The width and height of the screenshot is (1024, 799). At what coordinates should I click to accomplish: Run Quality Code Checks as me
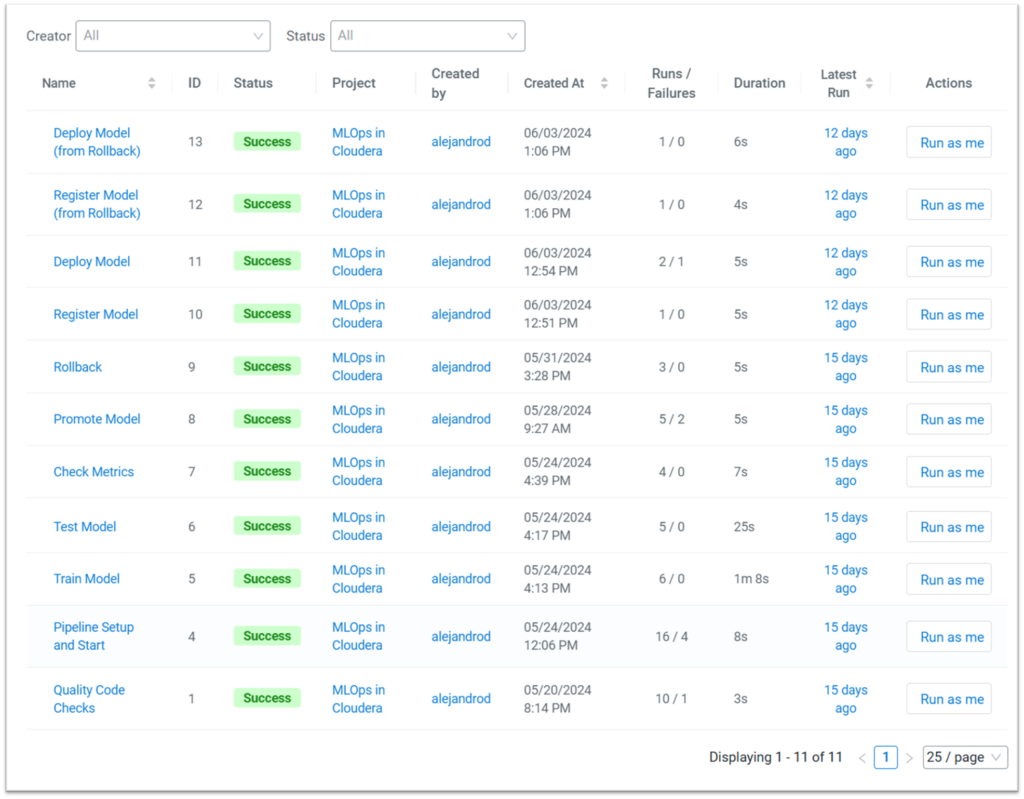coord(949,699)
